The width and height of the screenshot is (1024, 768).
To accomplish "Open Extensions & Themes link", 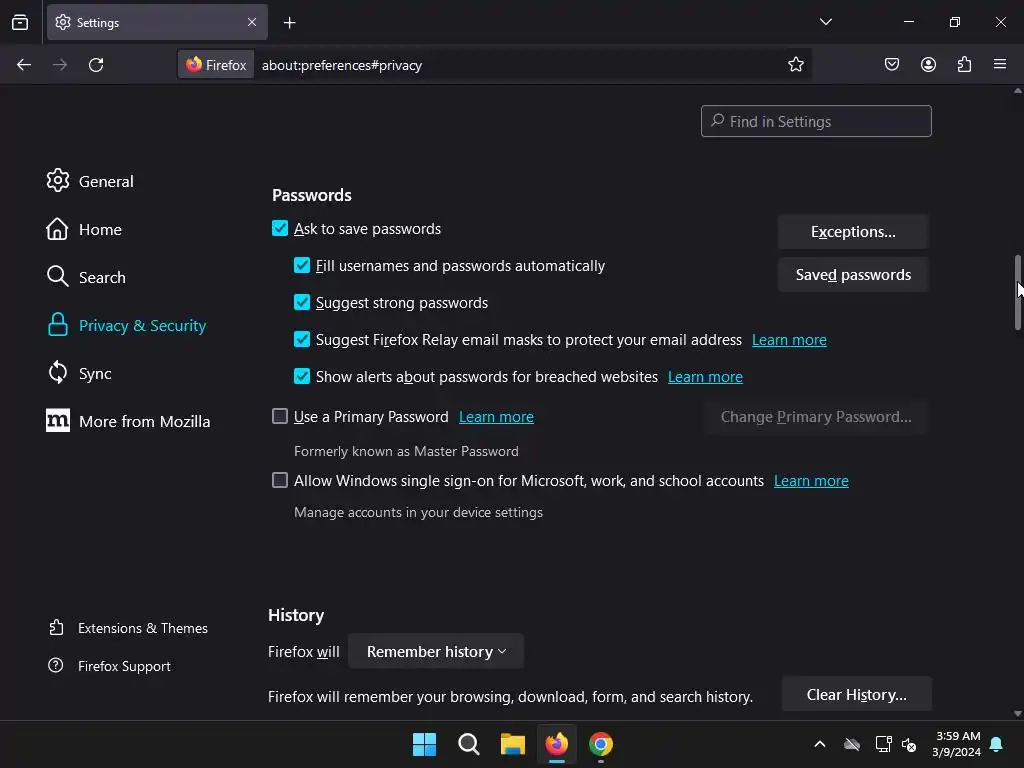I will click(129, 628).
